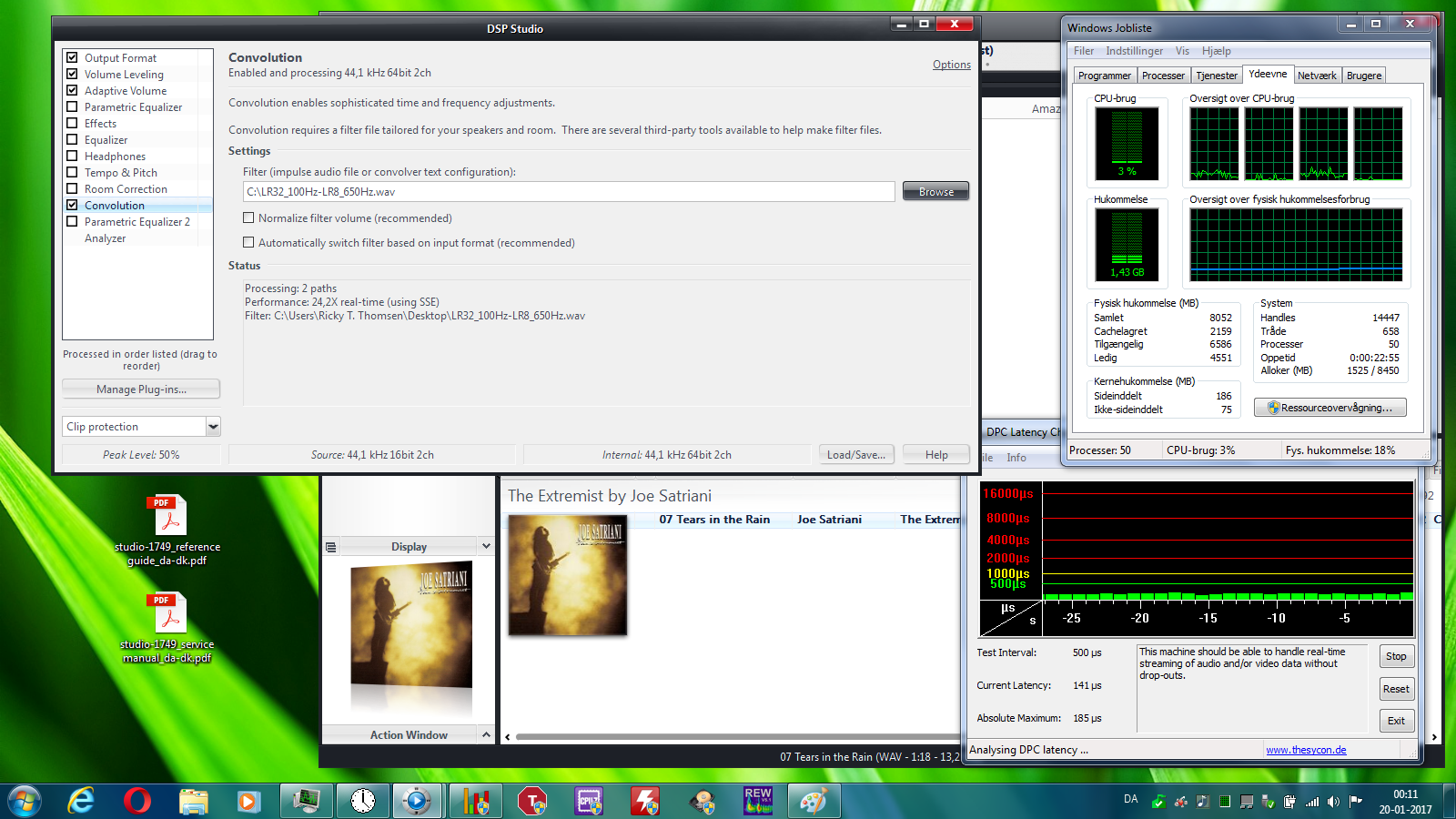Click the network signal tray icon
The width and height of the screenshot is (1456, 819).
coord(1311,801)
